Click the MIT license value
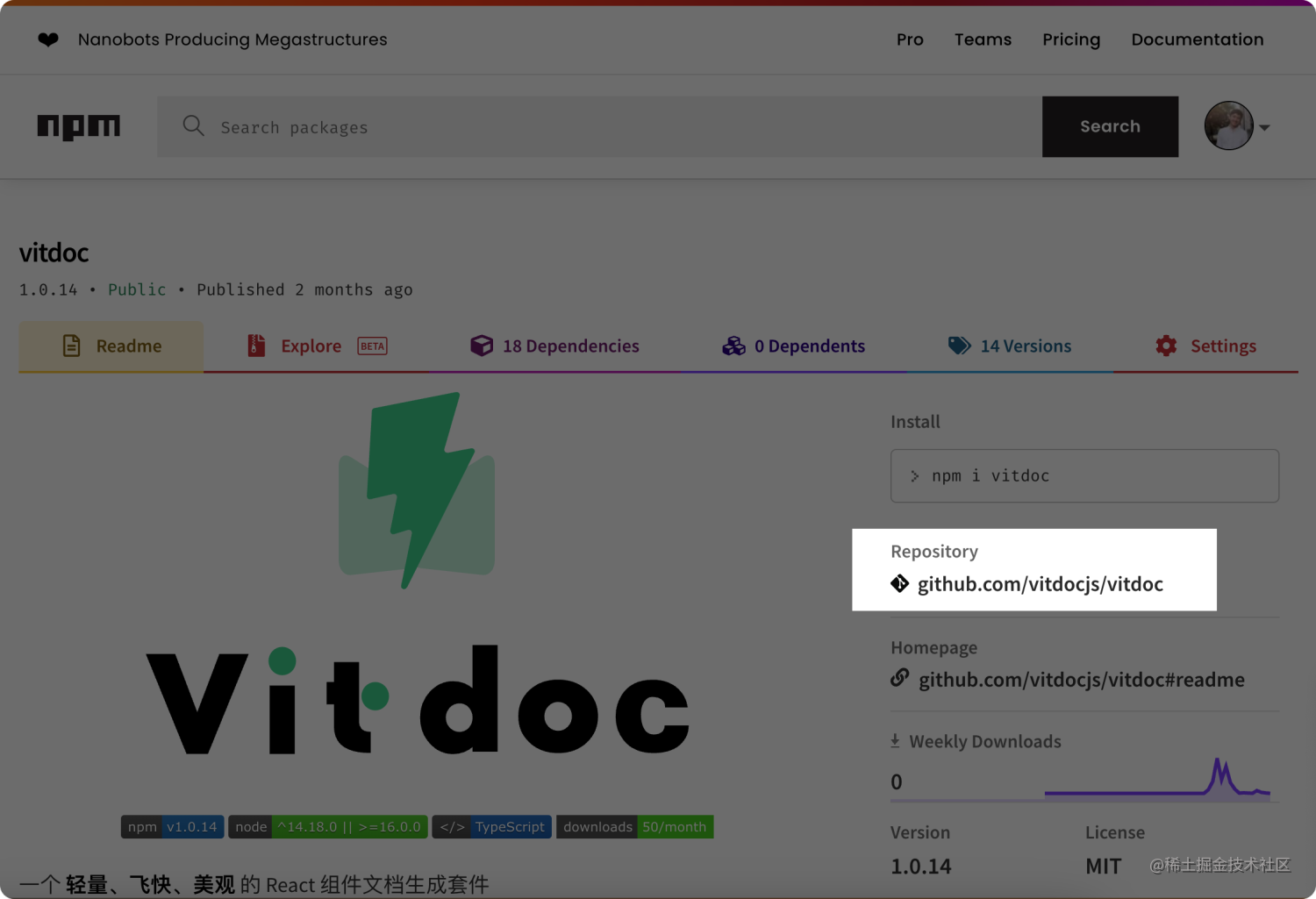This screenshot has width=1316, height=899. click(x=1103, y=867)
